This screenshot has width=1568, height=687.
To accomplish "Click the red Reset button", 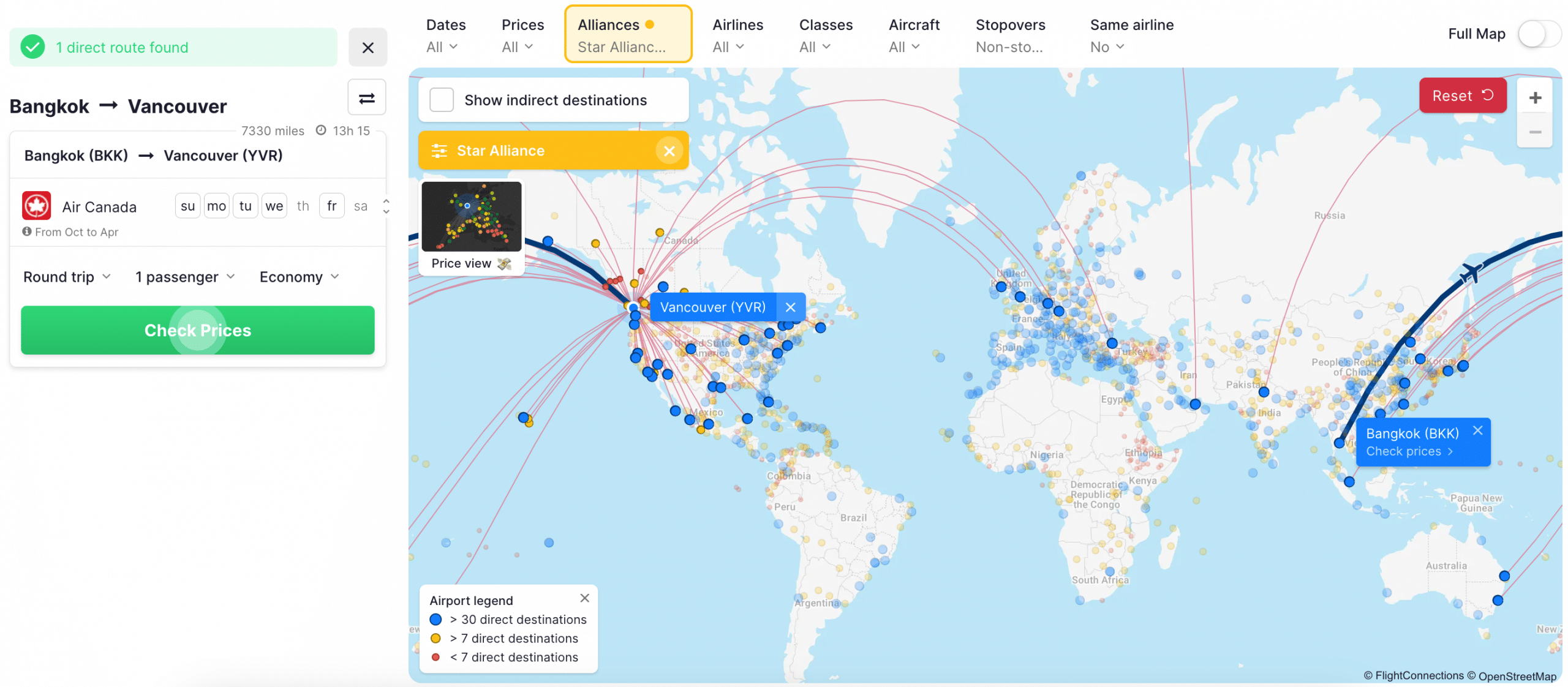I will [x=1462, y=96].
